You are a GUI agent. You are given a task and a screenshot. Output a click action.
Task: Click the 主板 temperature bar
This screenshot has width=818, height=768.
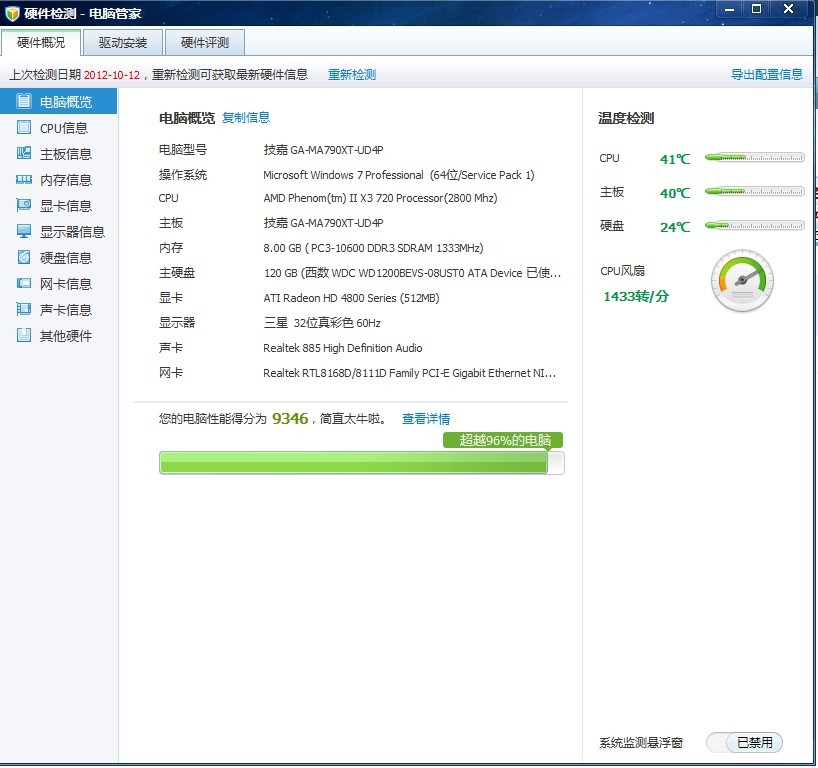point(754,192)
